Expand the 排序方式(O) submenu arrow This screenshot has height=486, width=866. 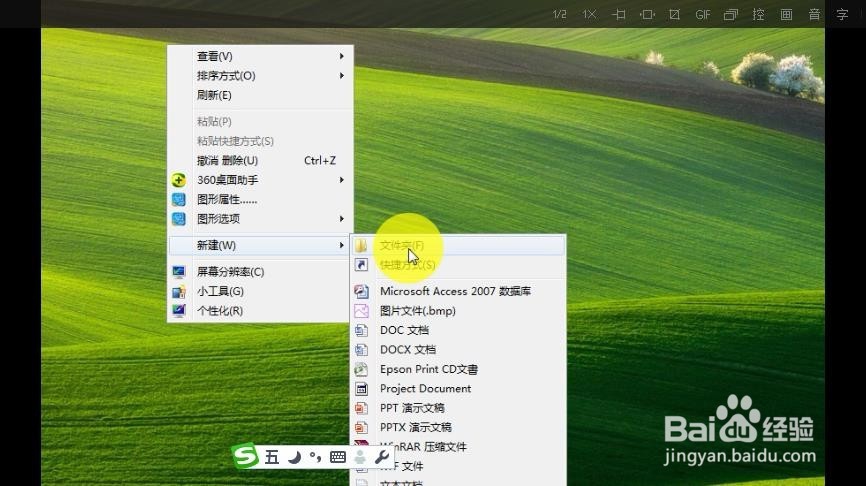click(342, 76)
